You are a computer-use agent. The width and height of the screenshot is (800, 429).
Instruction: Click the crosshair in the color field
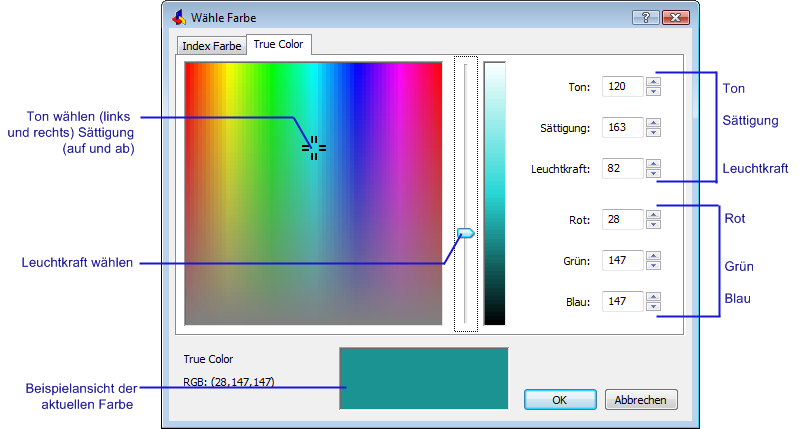point(314,148)
